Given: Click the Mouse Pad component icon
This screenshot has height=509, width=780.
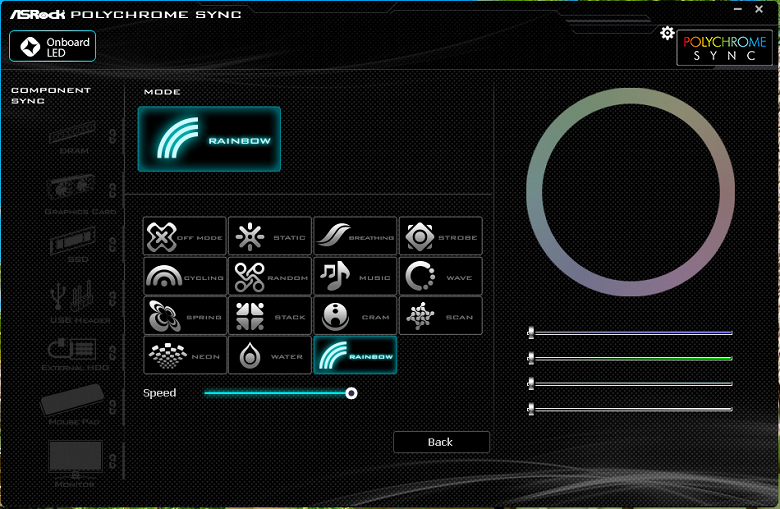Looking at the screenshot, I should coord(72,399).
